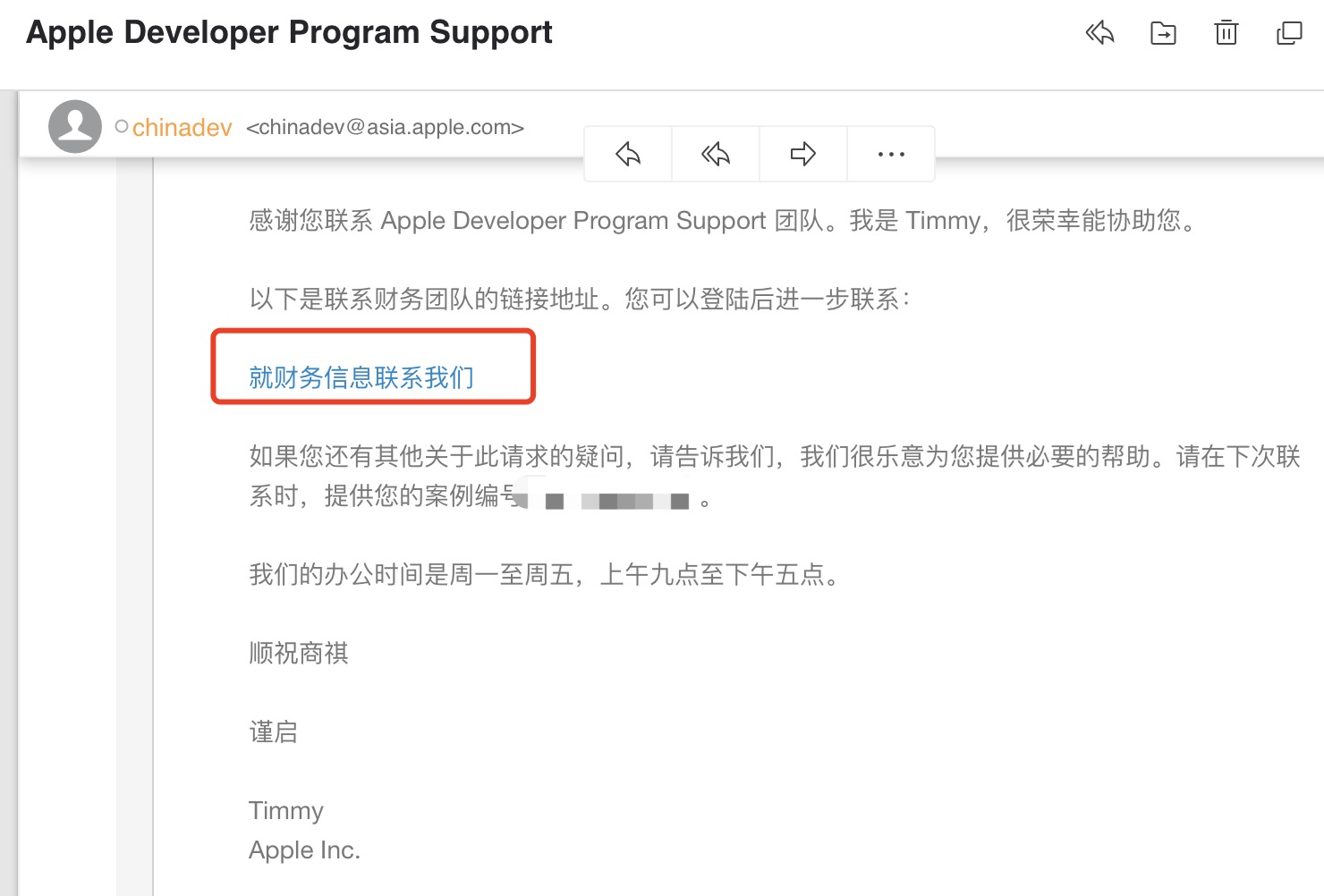Click the chinadev@asia.apple.com address
Viewport: 1324px width, 896px height.
coord(385,127)
